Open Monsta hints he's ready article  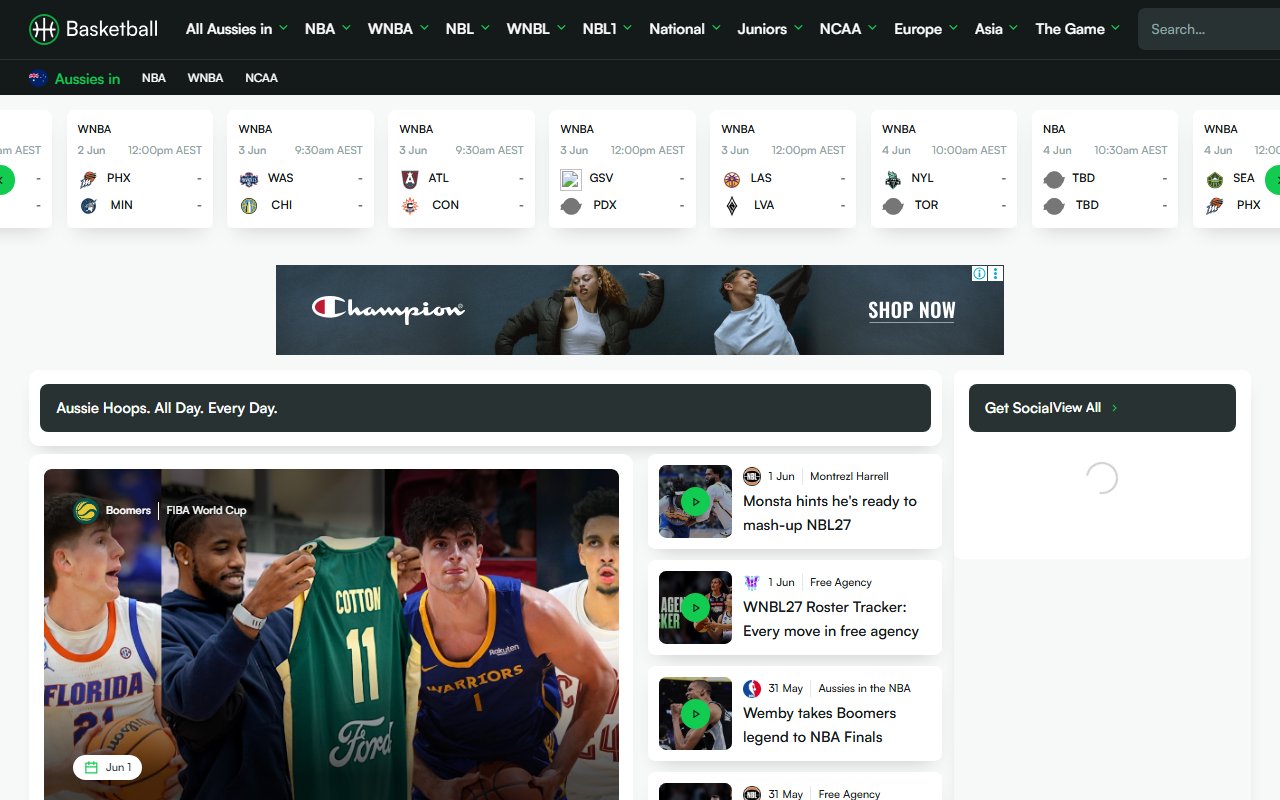(830, 513)
